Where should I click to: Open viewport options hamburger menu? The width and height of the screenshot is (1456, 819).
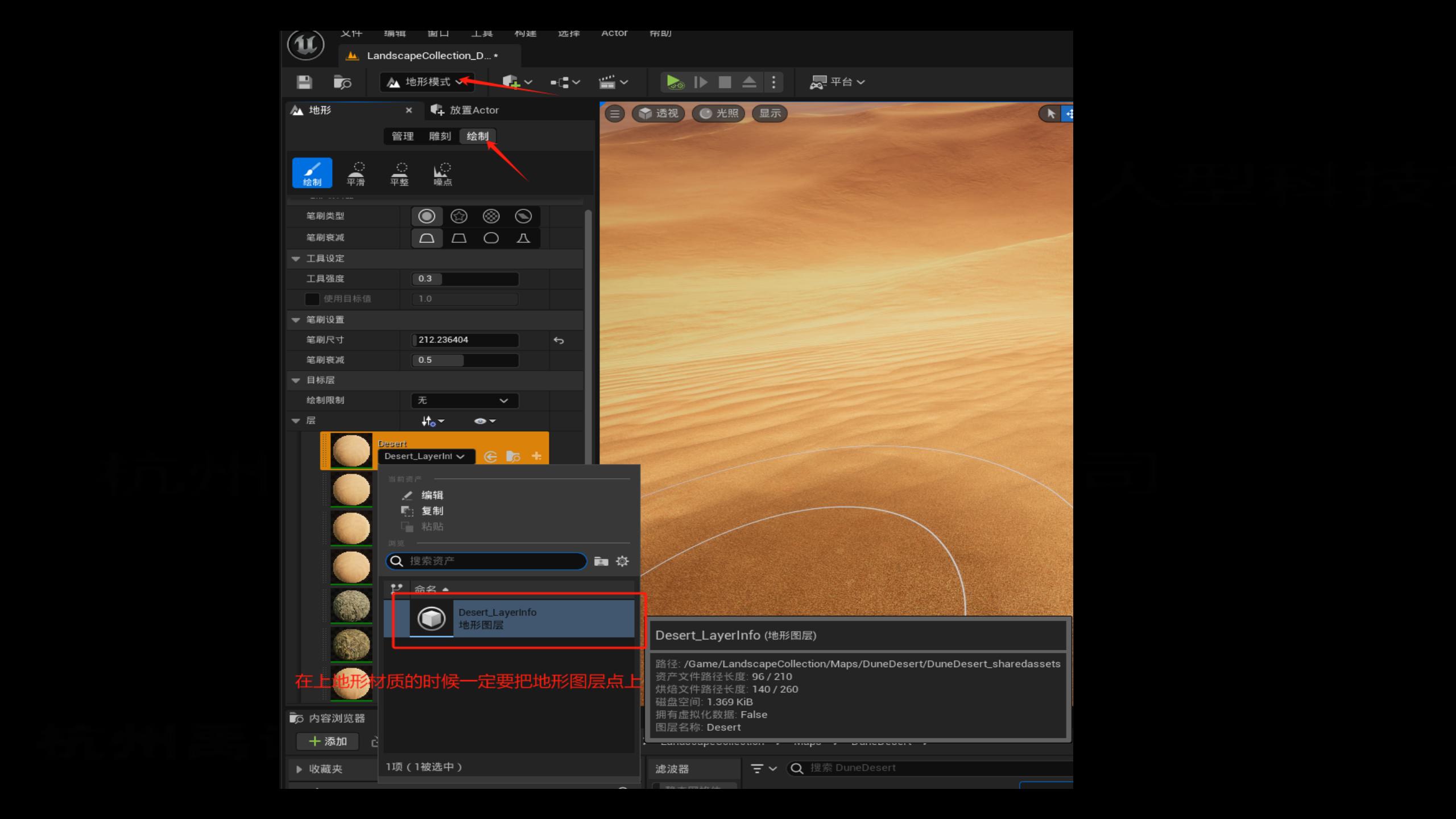pyautogui.click(x=615, y=114)
